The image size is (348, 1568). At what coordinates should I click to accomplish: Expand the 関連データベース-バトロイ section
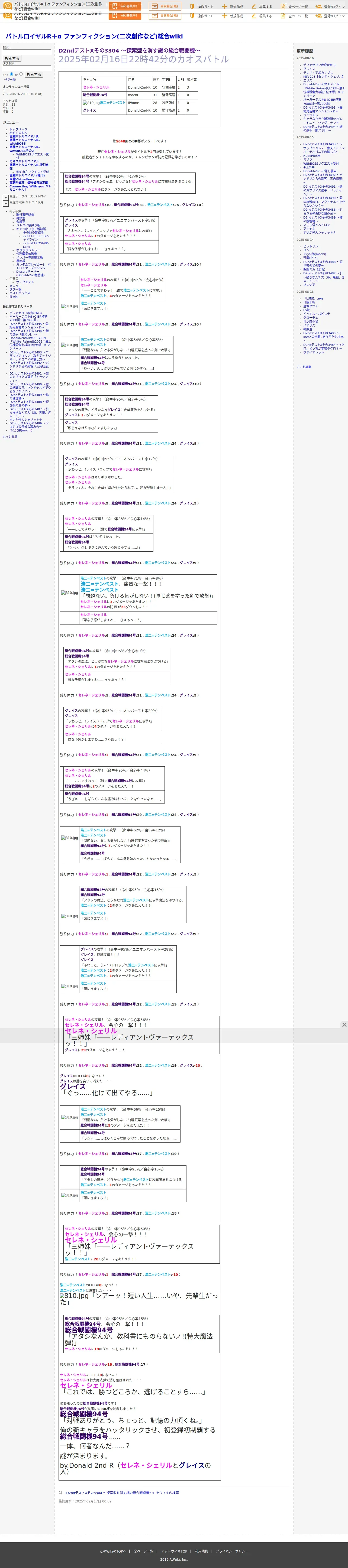5,197
